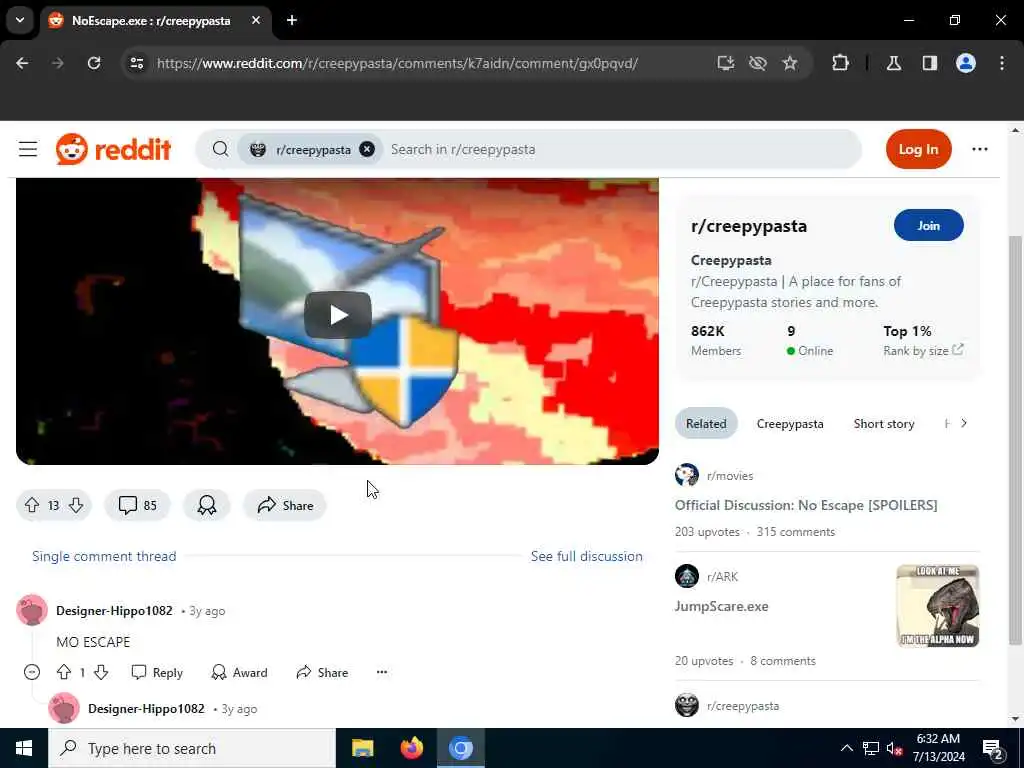Show hidden system tray icons

pos(846,748)
